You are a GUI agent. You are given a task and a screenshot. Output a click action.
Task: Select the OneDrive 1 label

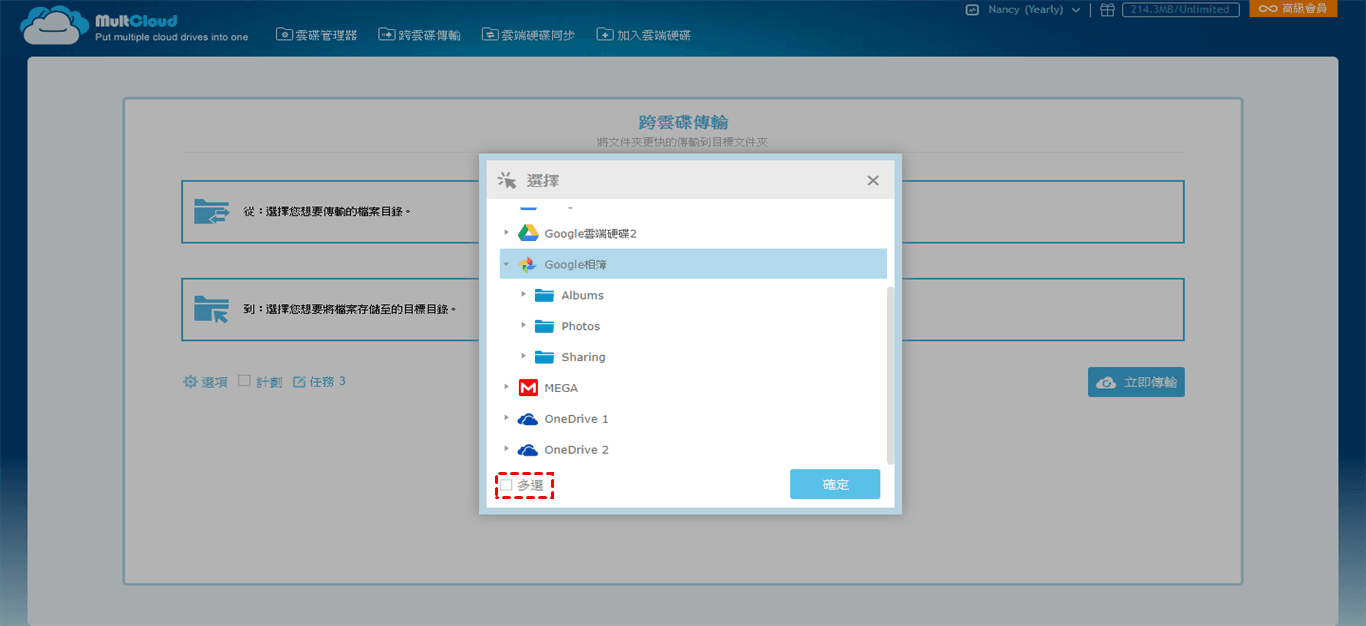[576, 419]
